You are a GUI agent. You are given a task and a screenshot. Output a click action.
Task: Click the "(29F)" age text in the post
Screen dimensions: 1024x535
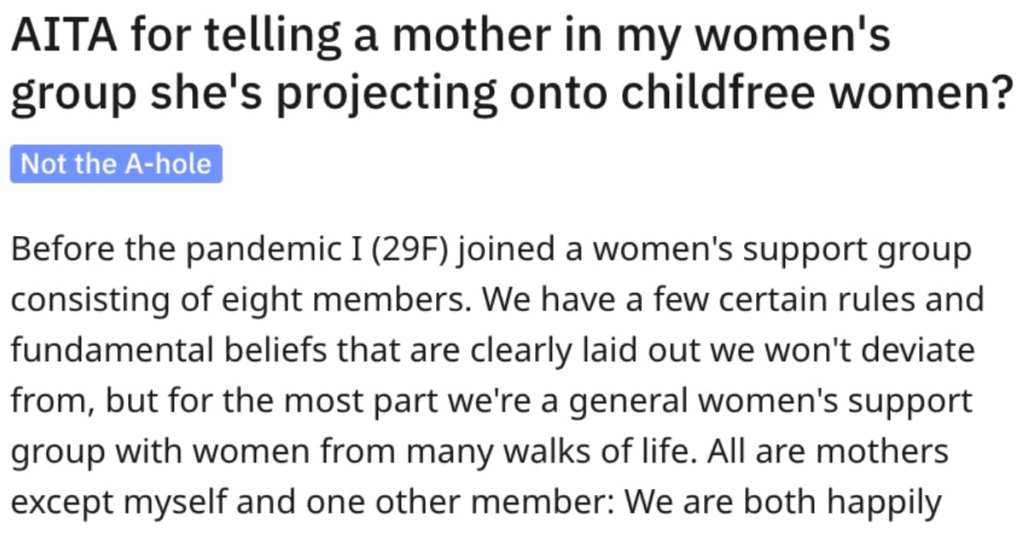pyautogui.click(x=411, y=250)
